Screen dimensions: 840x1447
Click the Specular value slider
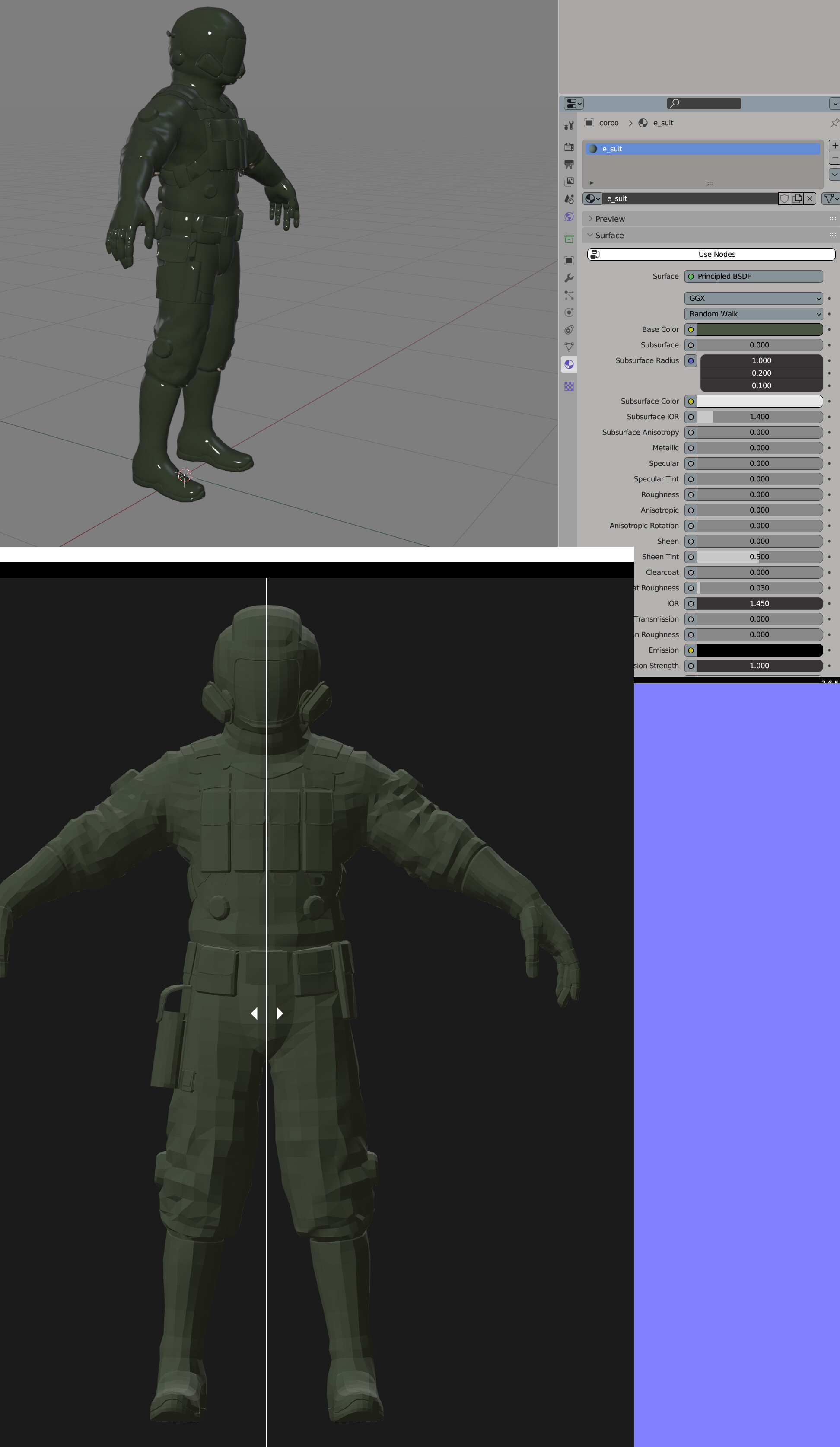coord(759,463)
